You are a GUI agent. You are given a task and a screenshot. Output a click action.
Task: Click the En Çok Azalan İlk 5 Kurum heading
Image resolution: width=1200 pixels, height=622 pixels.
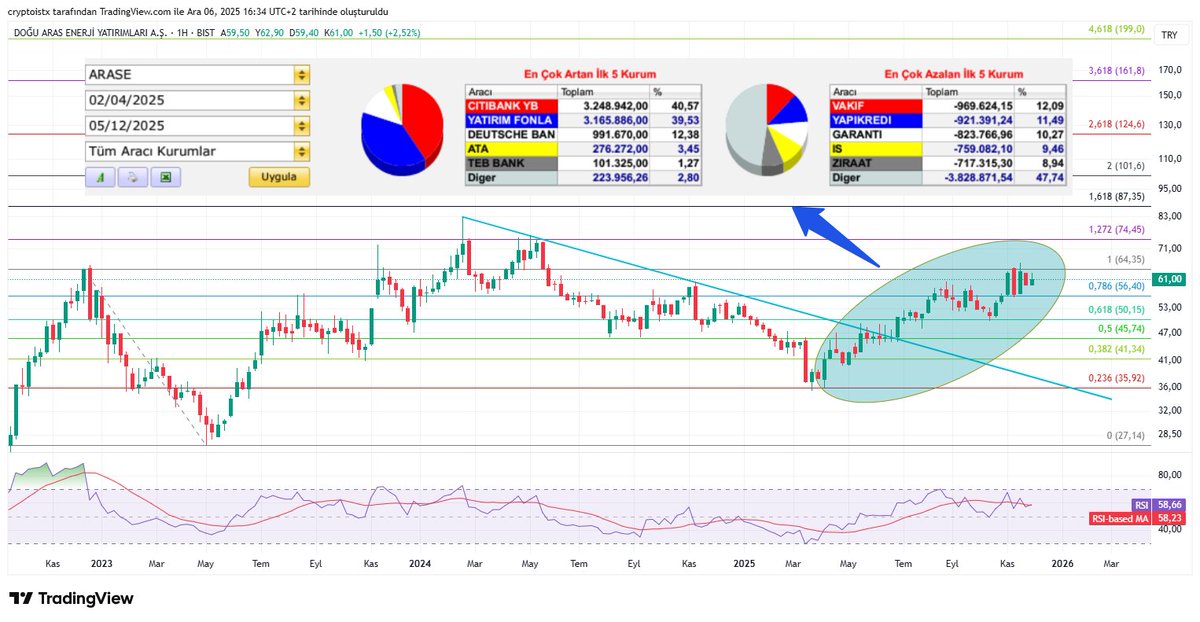pos(954,75)
